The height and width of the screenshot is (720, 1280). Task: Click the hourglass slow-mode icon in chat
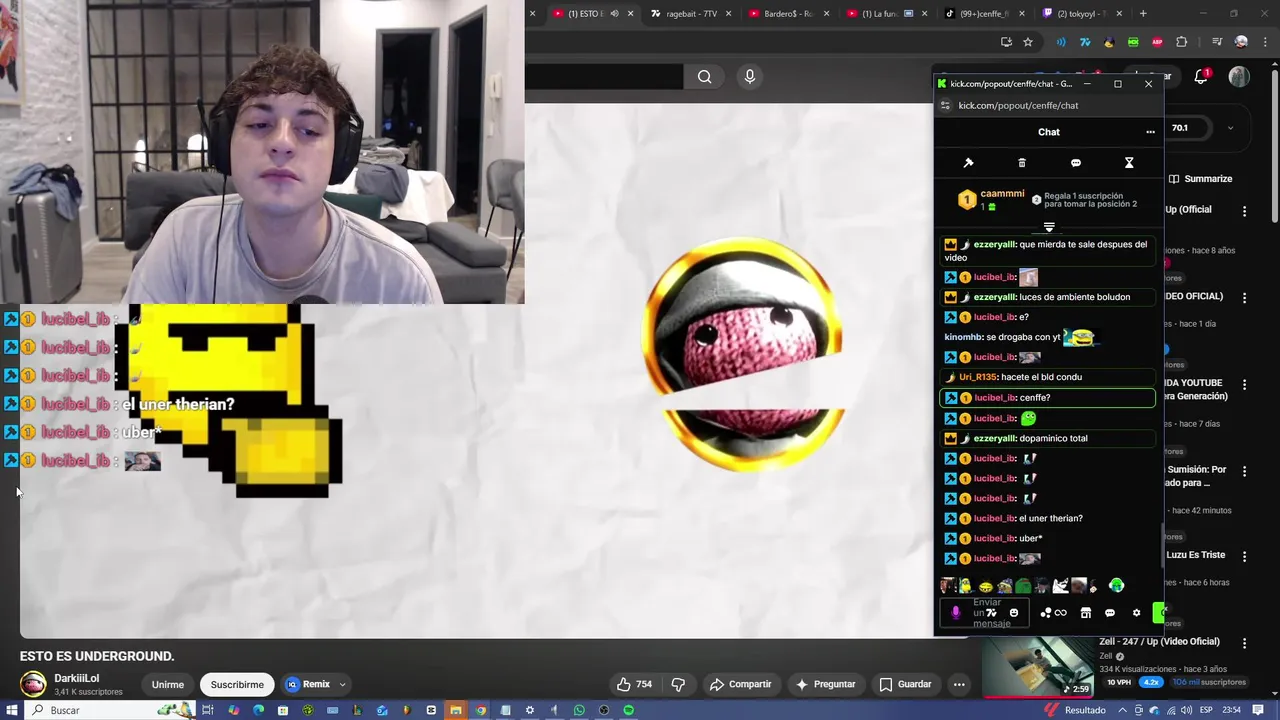pos(1129,163)
